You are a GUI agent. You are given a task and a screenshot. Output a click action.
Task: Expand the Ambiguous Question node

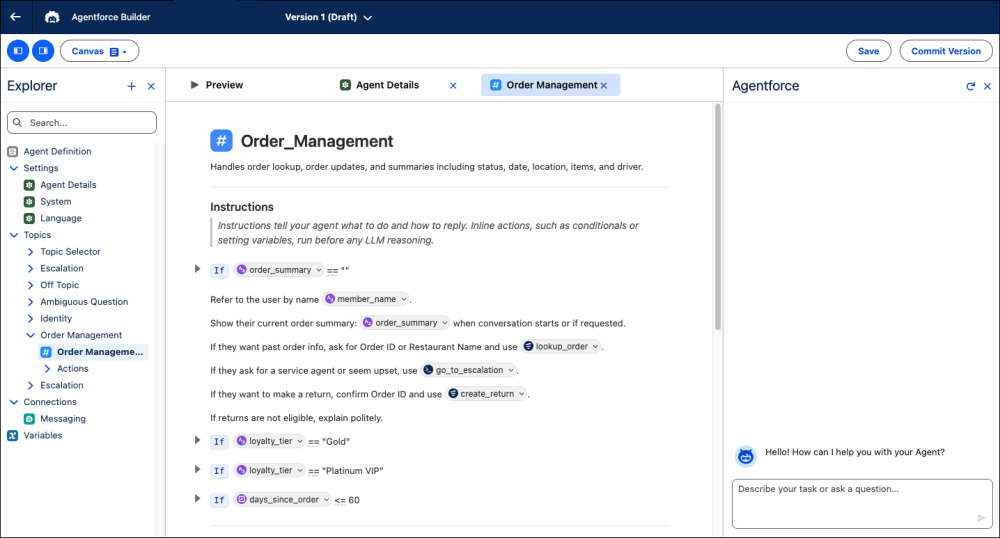click(x=31, y=302)
